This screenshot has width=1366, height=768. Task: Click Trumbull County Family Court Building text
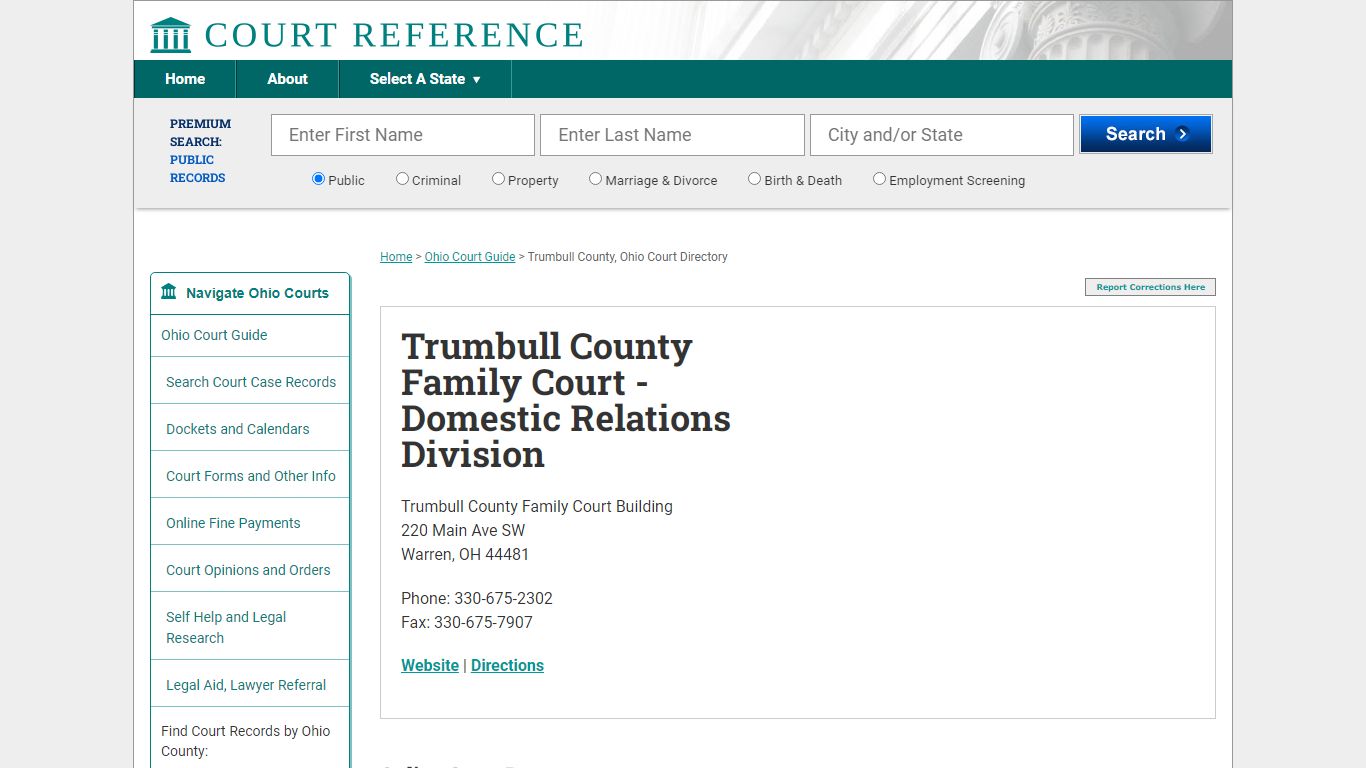(x=537, y=506)
